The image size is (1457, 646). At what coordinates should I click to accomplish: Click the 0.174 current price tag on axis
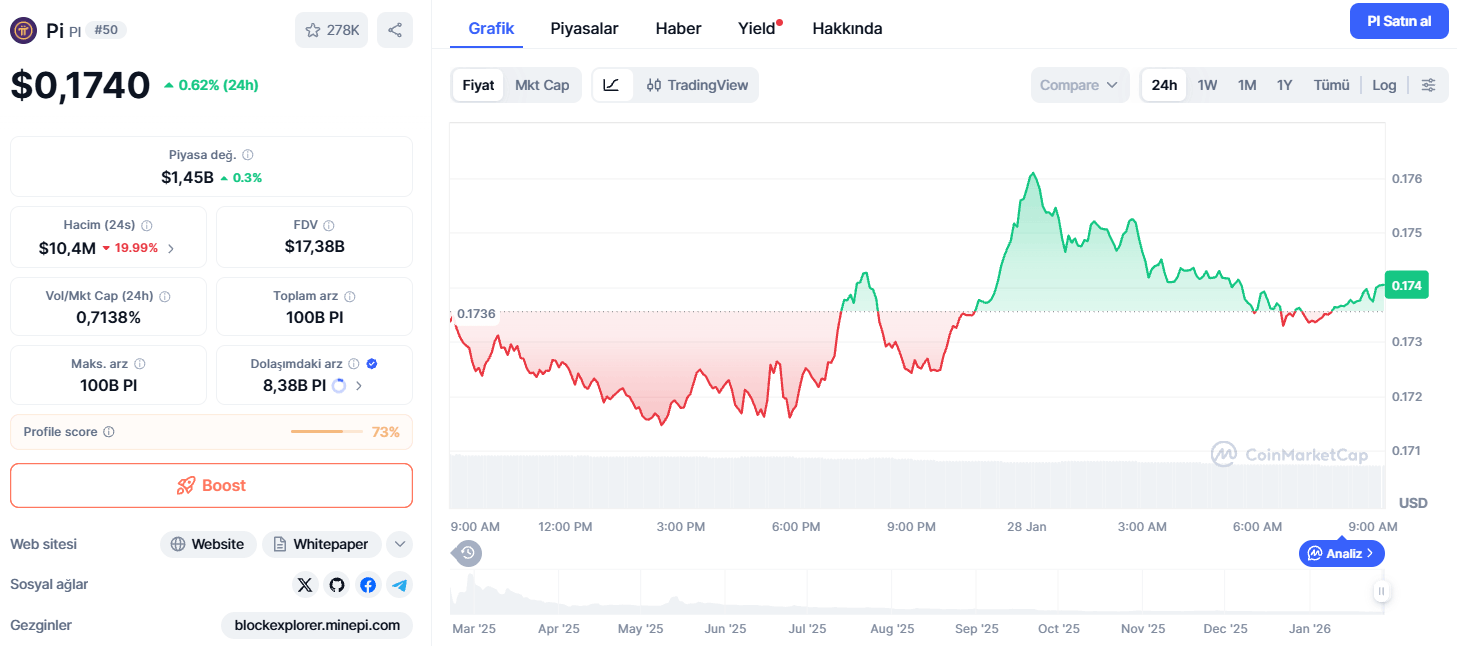coord(1407,285)
